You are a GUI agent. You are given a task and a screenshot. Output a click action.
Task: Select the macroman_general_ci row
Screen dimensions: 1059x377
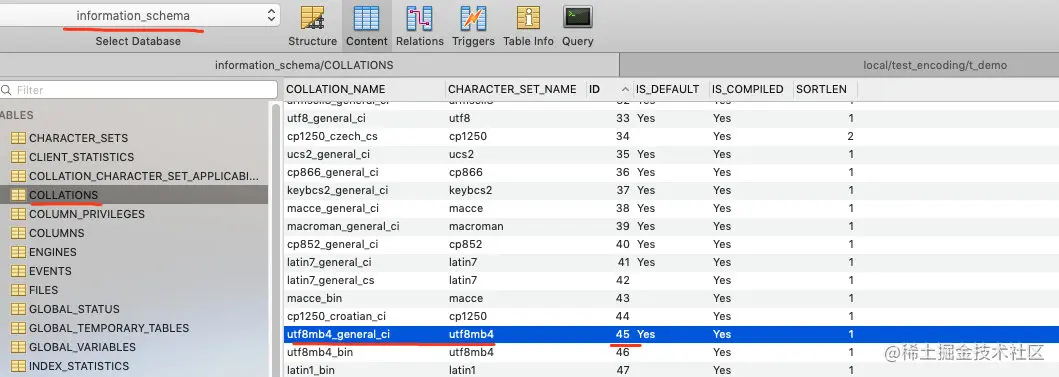coord(671,226)
